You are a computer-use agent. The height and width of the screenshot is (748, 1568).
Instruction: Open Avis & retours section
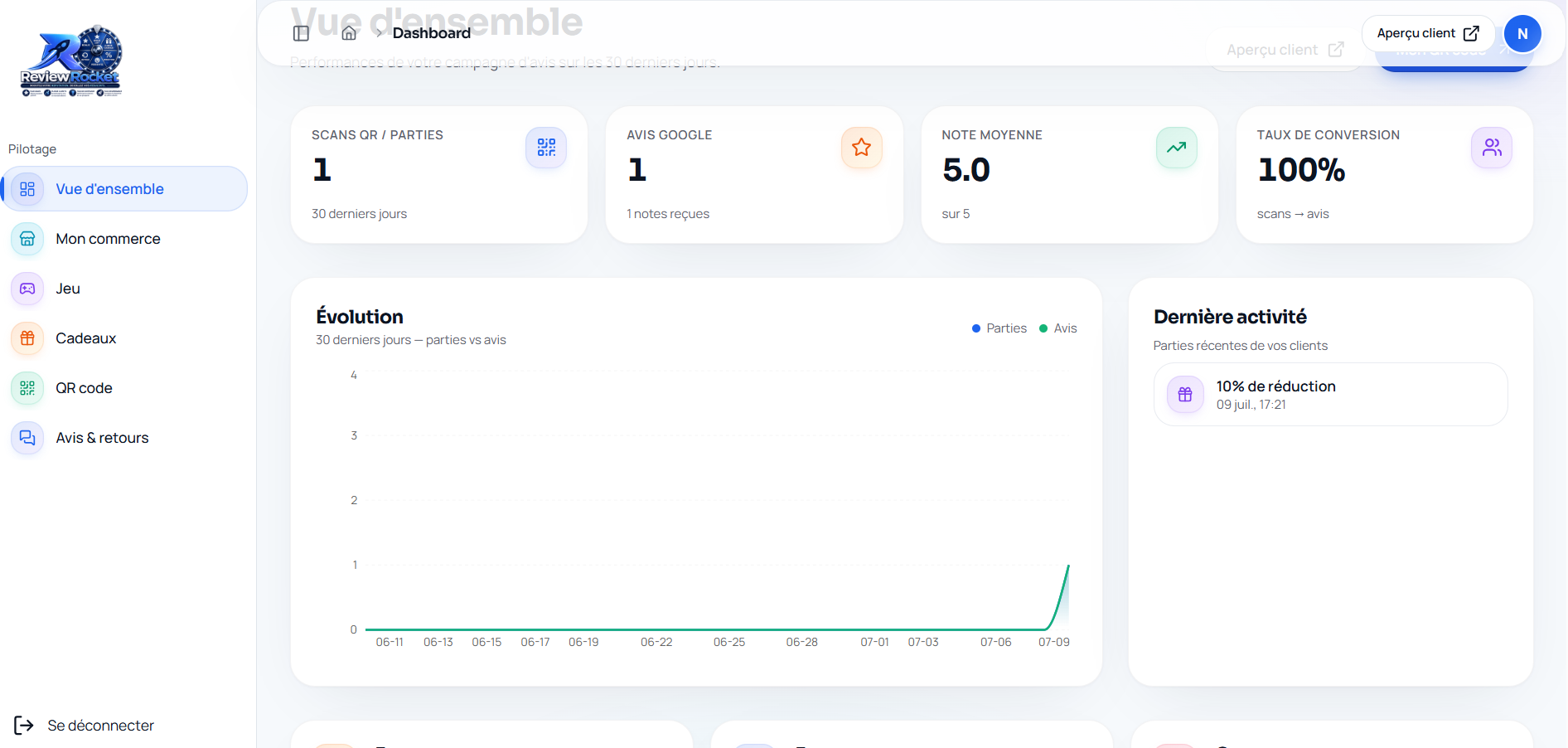pyautogui.click(x=124, y=438)
